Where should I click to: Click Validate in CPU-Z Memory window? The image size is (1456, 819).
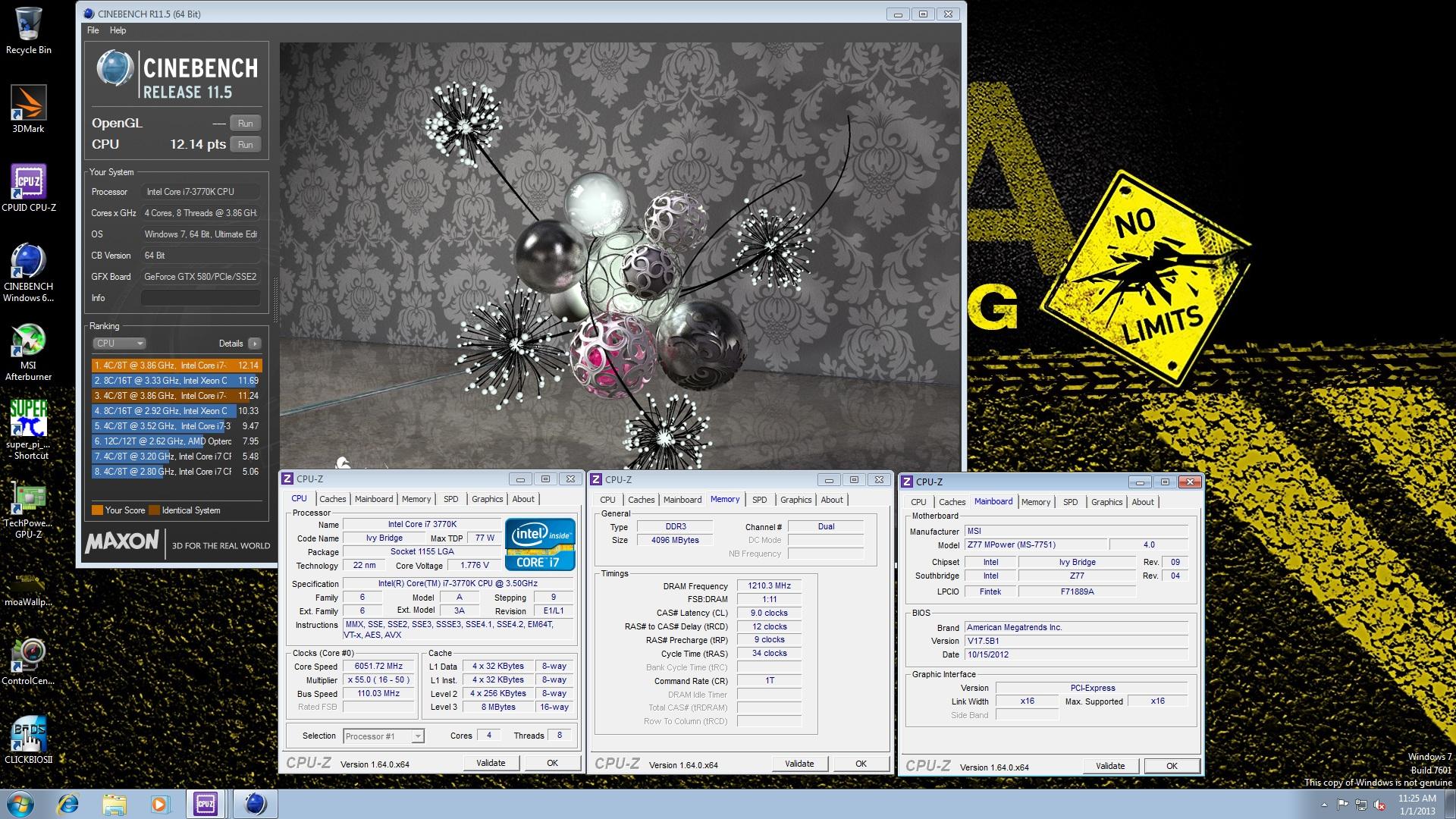799,764
